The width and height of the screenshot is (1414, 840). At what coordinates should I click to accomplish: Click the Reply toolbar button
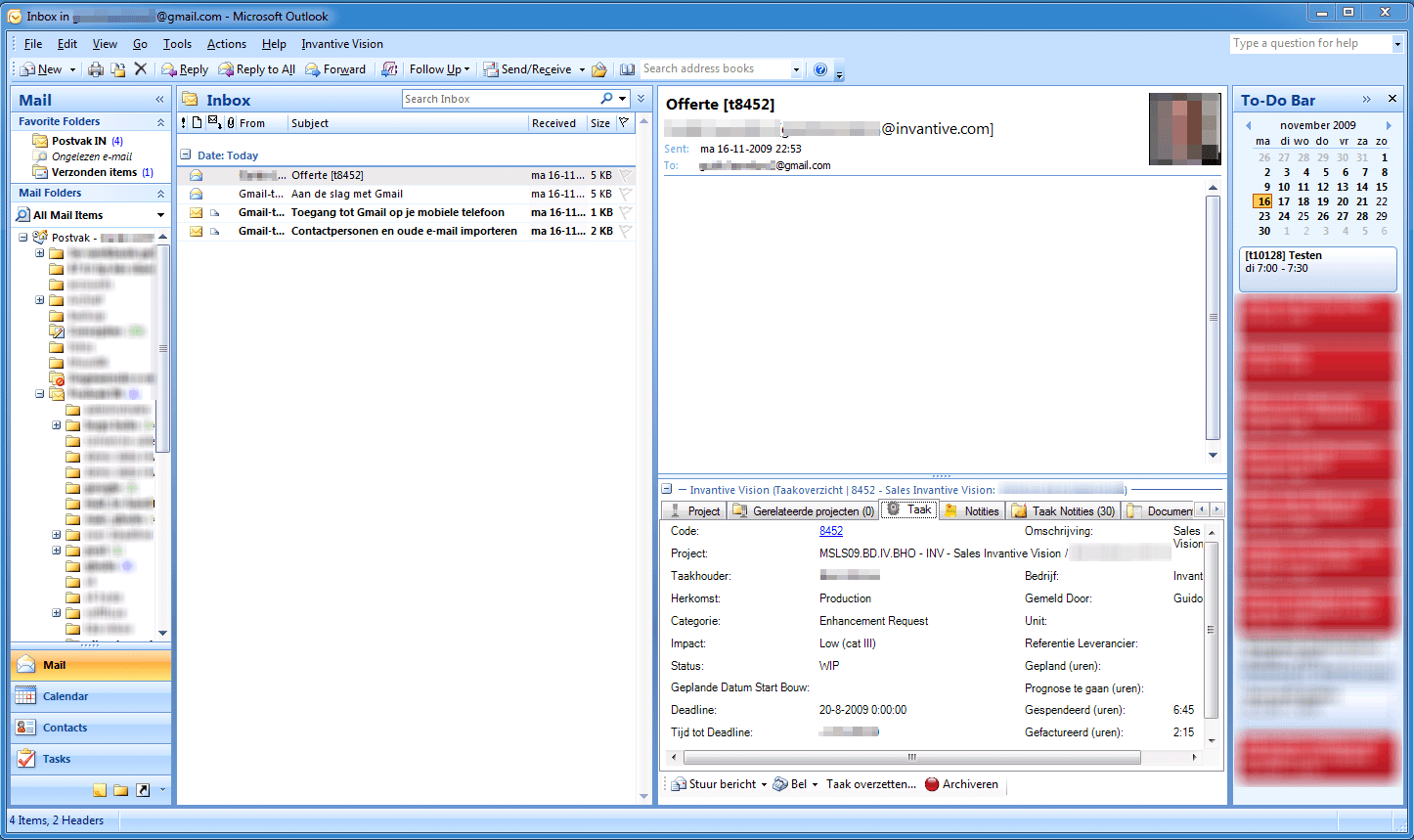coord(185,69)
